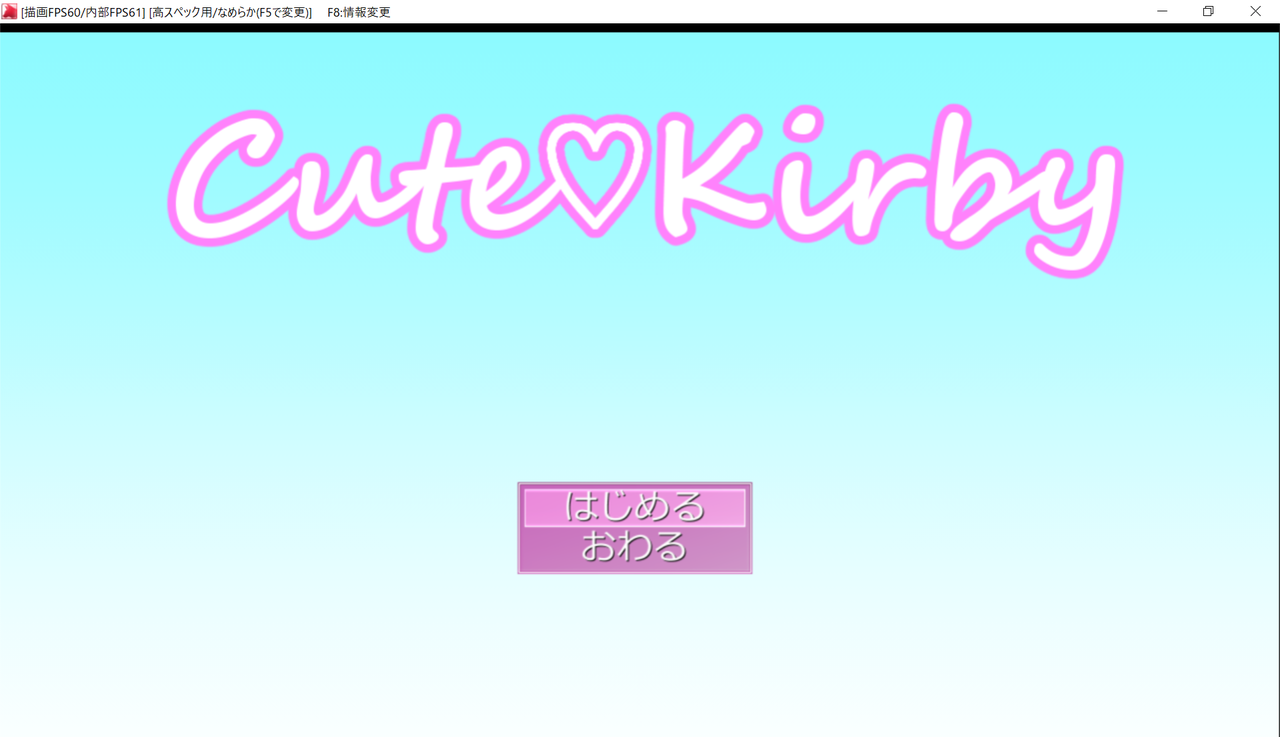
Task: Select はじめる to start the game
Action: pos(634,507)
